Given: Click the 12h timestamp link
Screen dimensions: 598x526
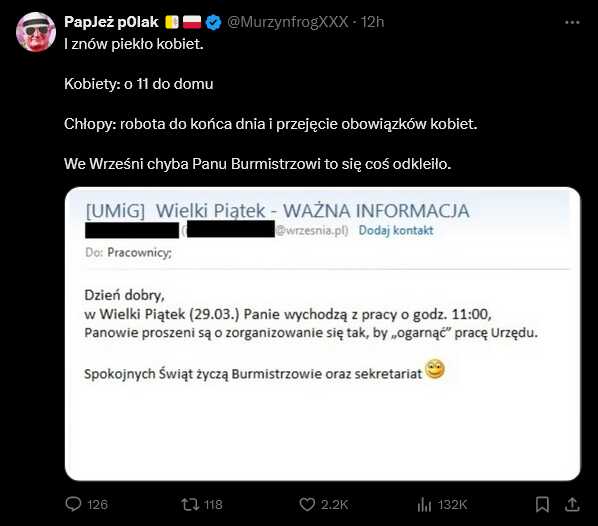Looking at the screenshot, I should tap(372, 22).
